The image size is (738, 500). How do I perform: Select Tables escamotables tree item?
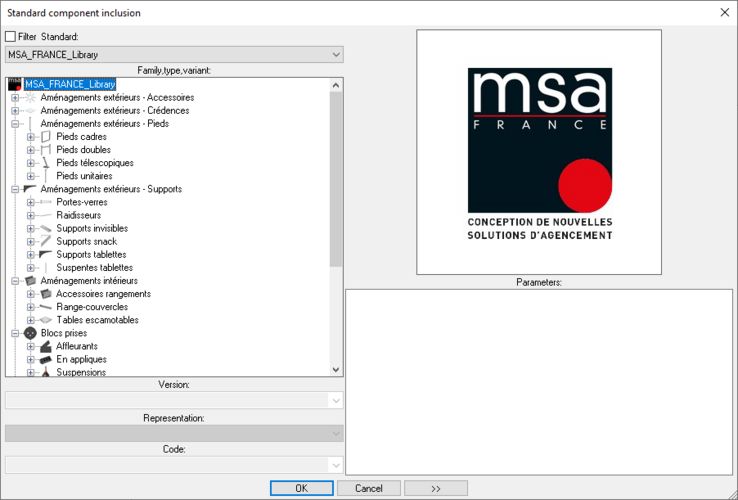tap(97, 320)
